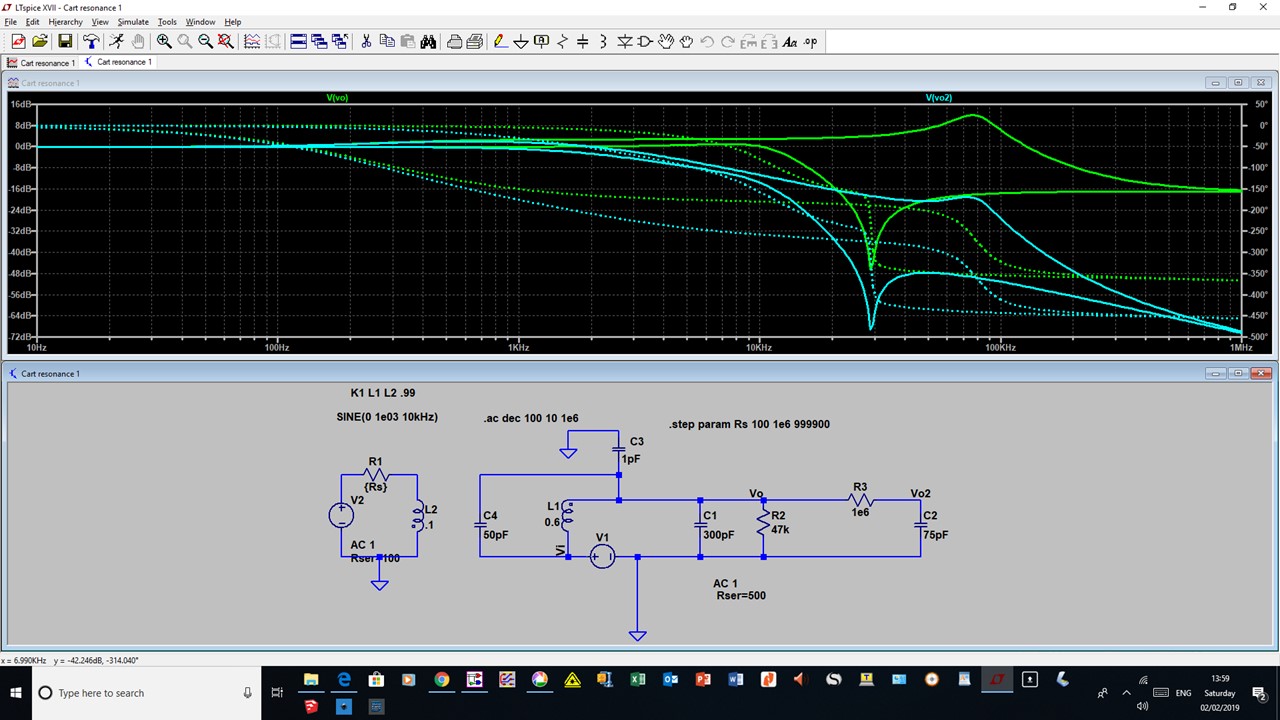Maximize the waveform plot pane
Viewport: 1280px width, 720px height.
pos(1238,83)
